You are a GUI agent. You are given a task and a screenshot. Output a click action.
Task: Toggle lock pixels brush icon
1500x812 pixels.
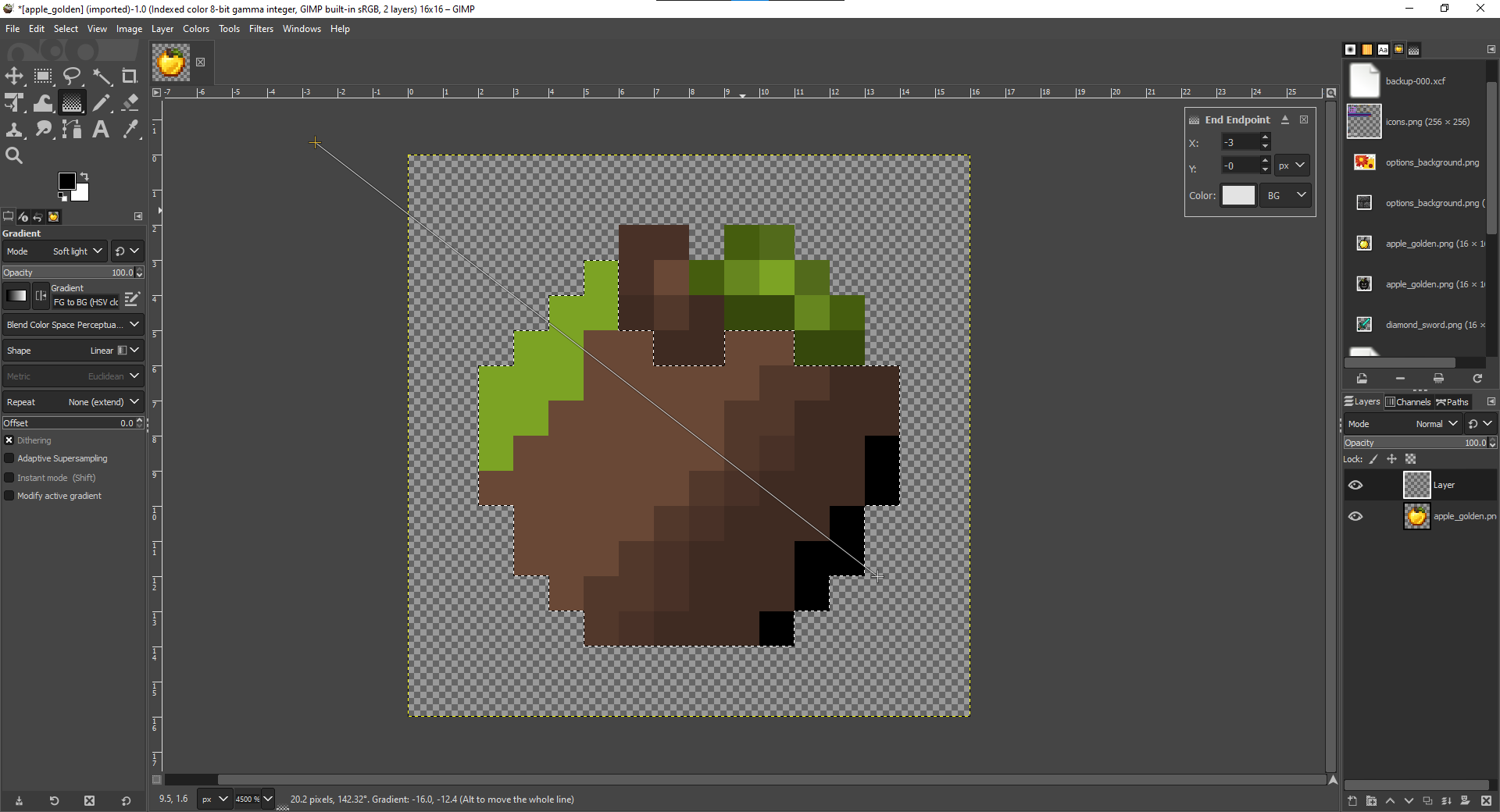pos(1373,459)
